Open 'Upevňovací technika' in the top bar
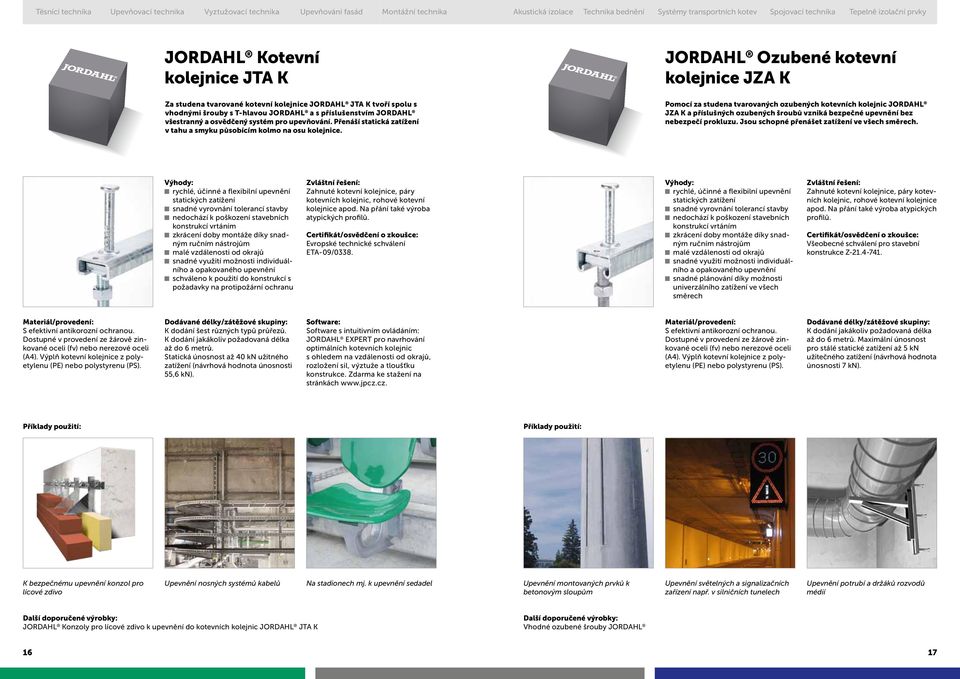The width and height of the screenshot is (960, 679). [x=147, y=12]
